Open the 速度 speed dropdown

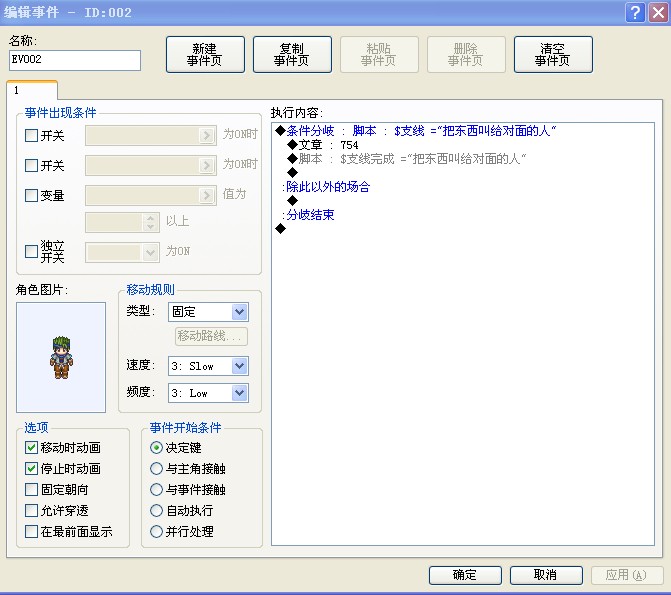208,366
